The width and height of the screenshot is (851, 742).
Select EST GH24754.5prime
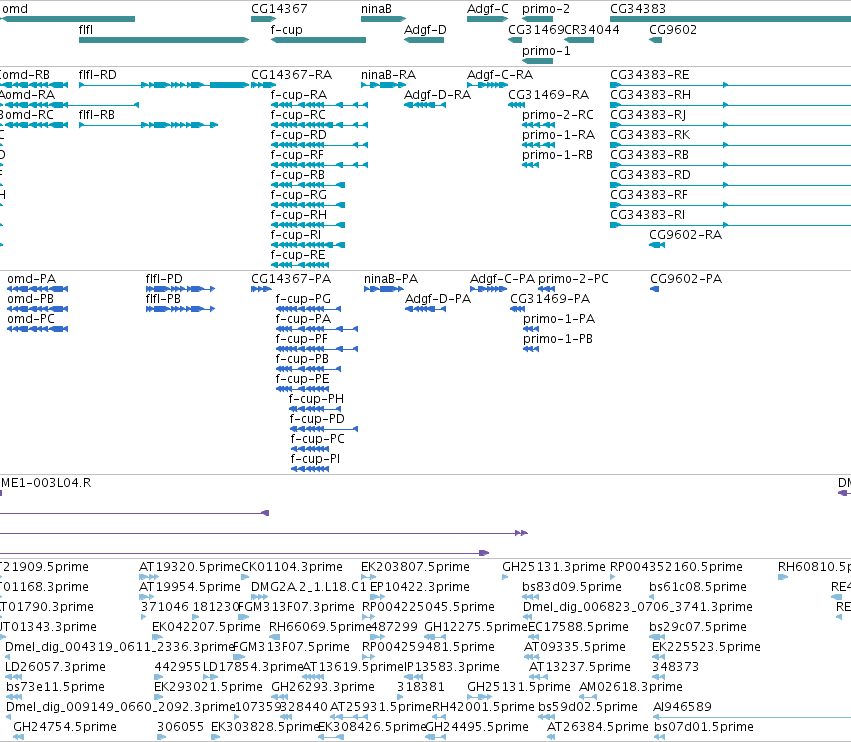[18, 737]
